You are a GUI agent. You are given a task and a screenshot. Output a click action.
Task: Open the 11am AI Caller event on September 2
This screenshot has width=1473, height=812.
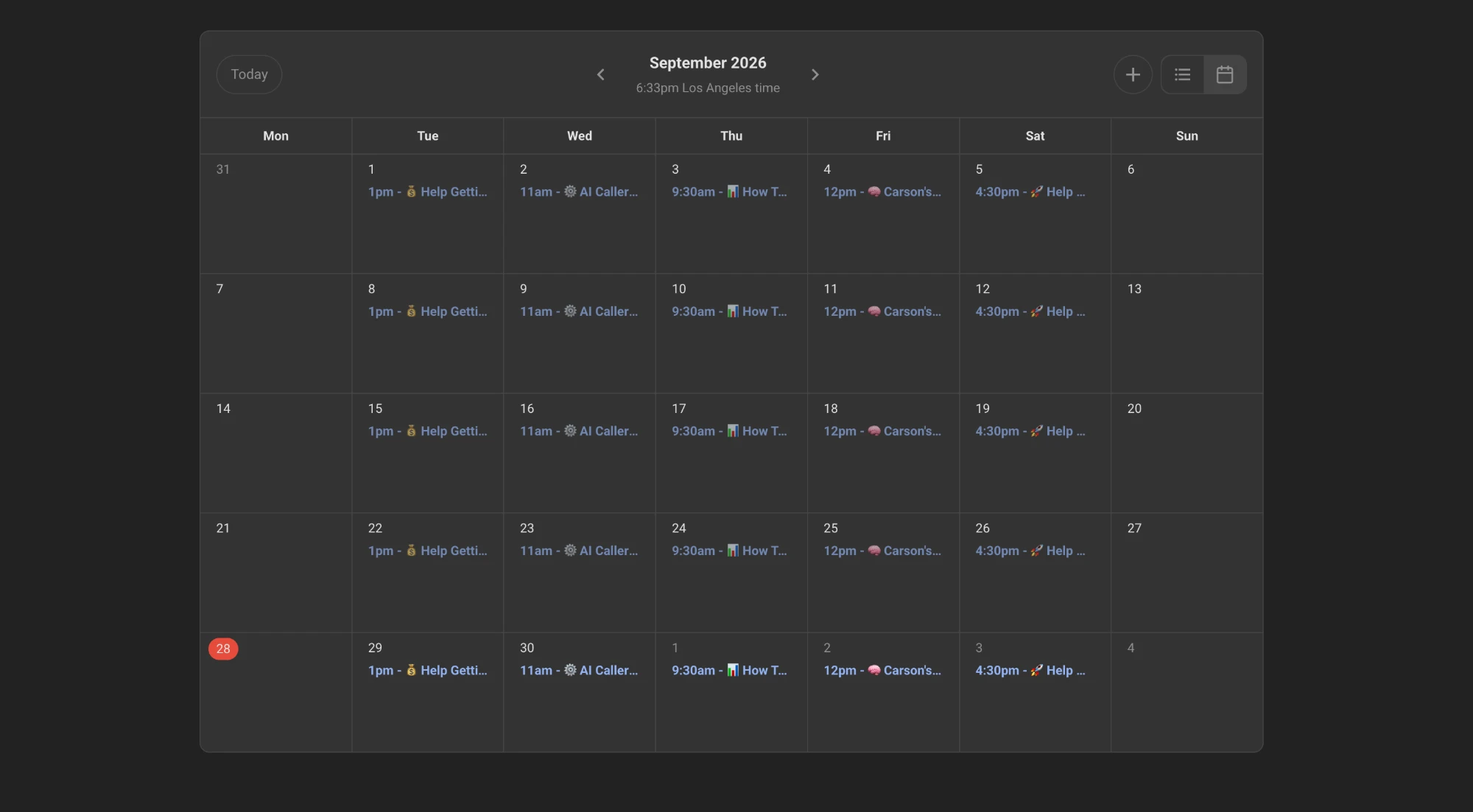(x=580, y=191)
